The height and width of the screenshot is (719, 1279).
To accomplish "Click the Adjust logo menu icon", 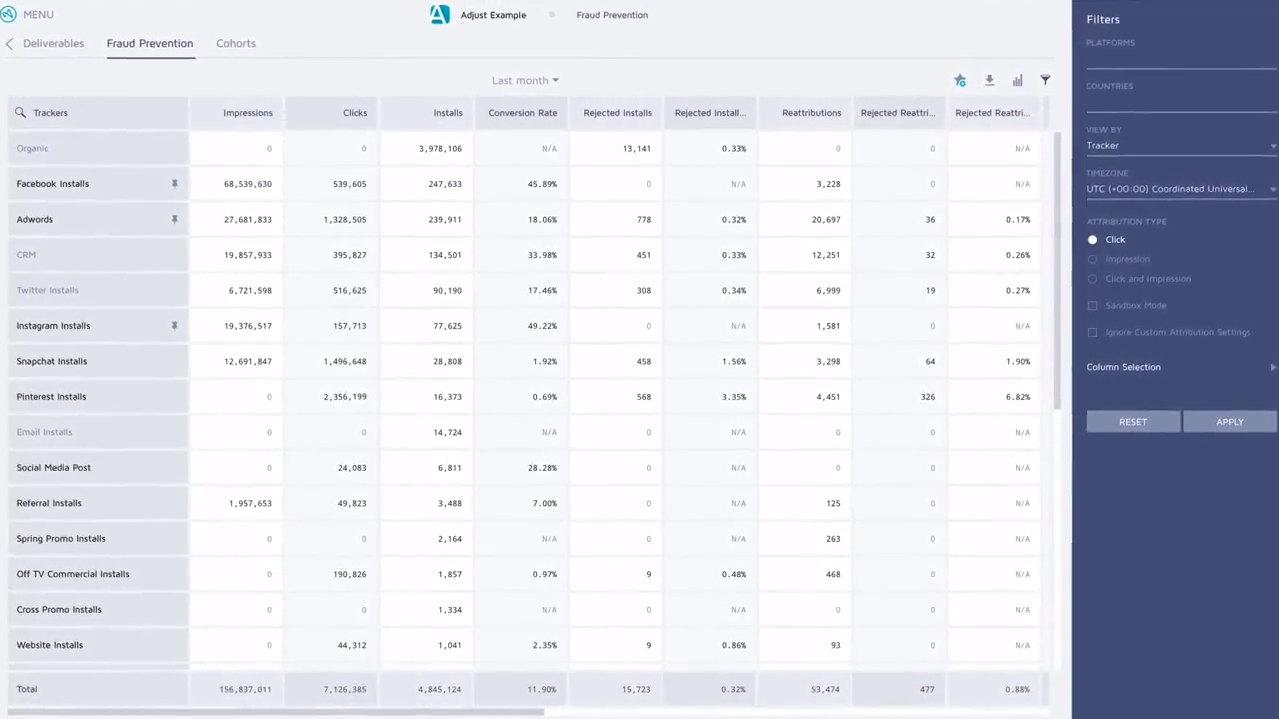I will click(9, 14).
